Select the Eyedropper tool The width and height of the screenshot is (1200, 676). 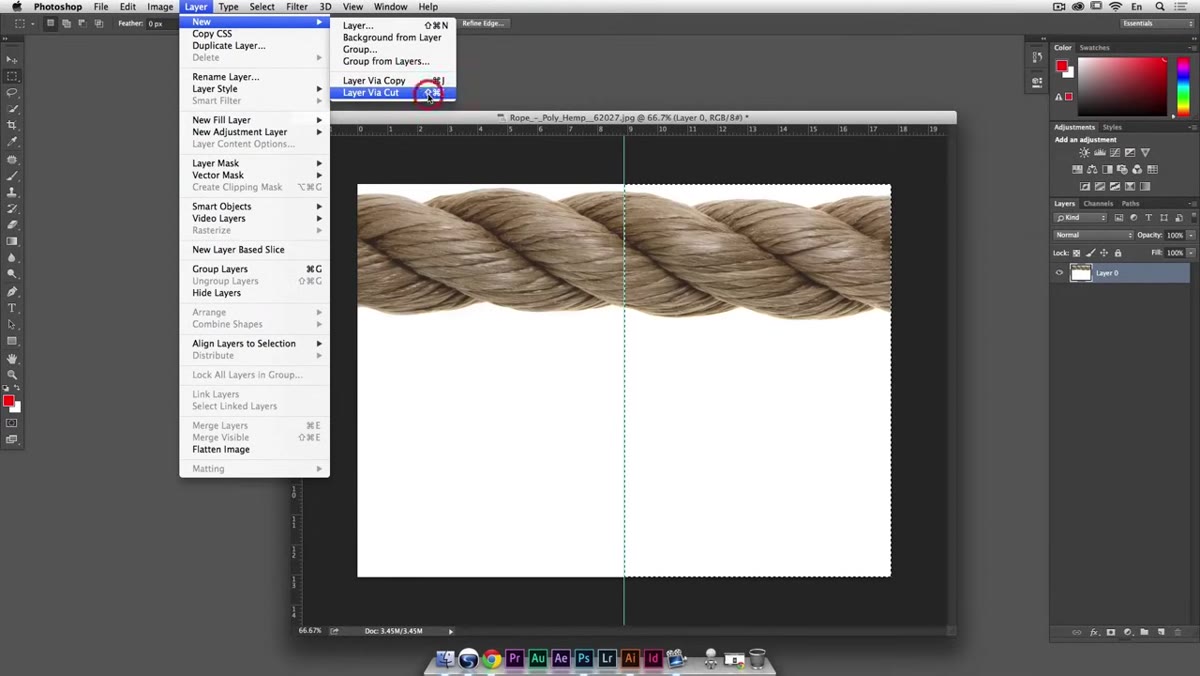pyautogui.click(x=12, y=142)
